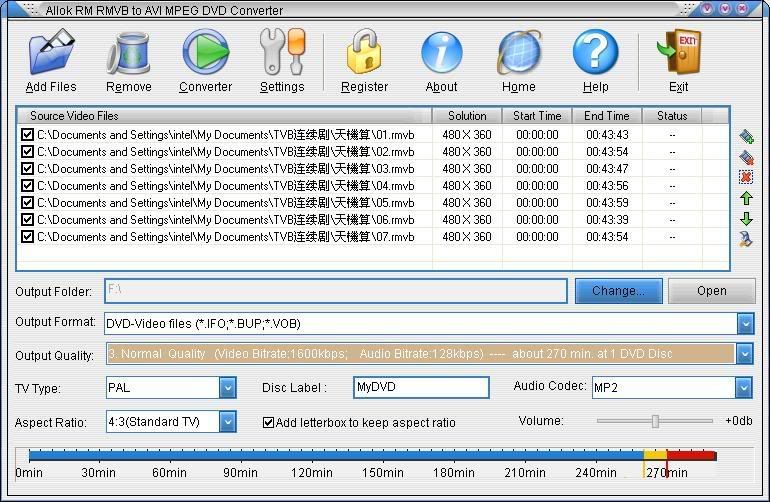Move selected file up with green arrow

[x=746, y=198]
